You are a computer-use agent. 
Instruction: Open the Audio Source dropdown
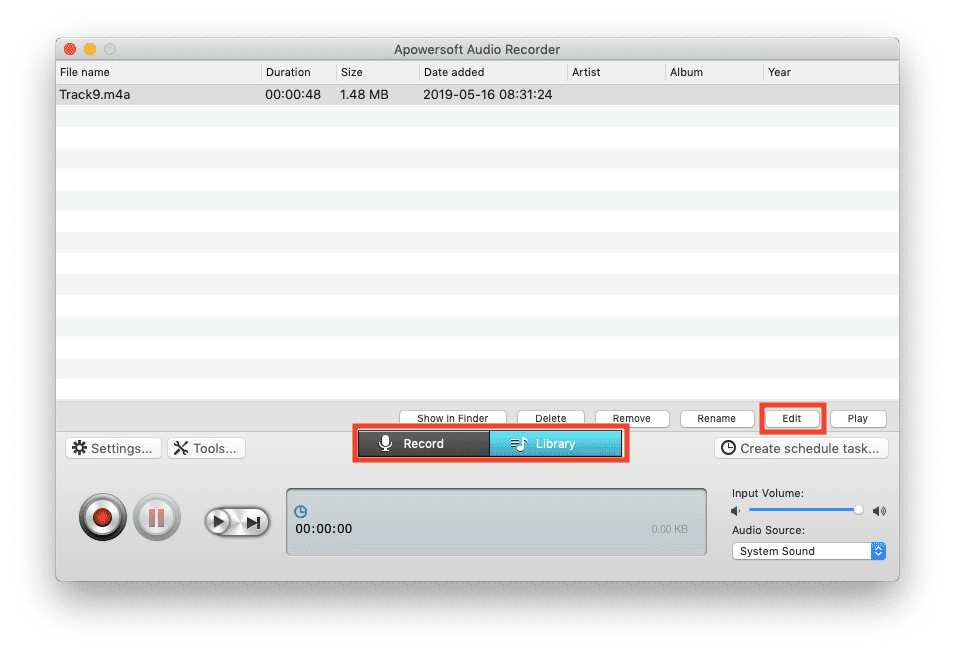[x=800, y=550]
